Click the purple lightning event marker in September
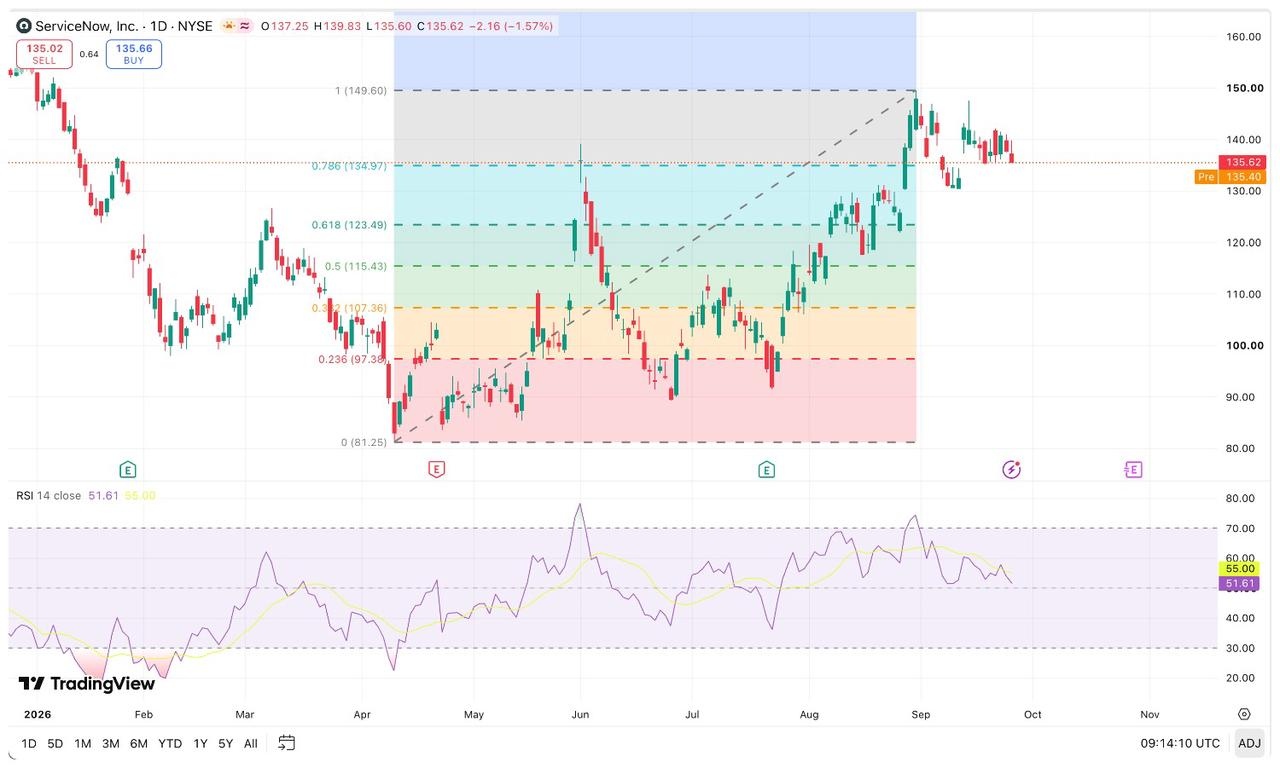1280x768 pixels. (x=1011, y=469)
